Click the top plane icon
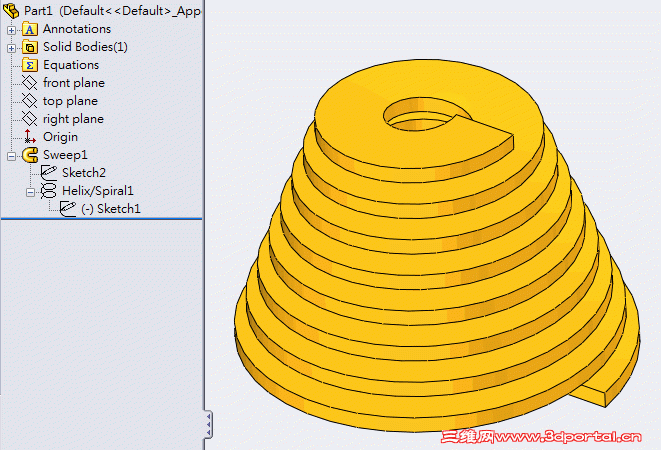This screenshot has height=450, width=661. pos(30,101)
